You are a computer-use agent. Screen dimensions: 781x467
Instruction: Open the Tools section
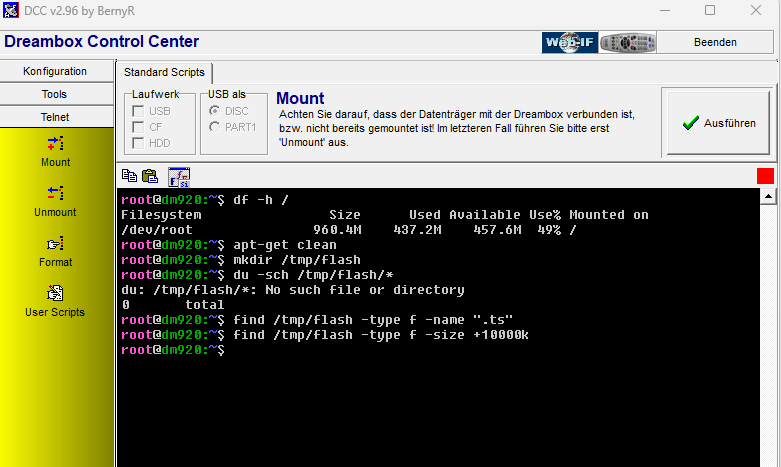pos(55,94)
